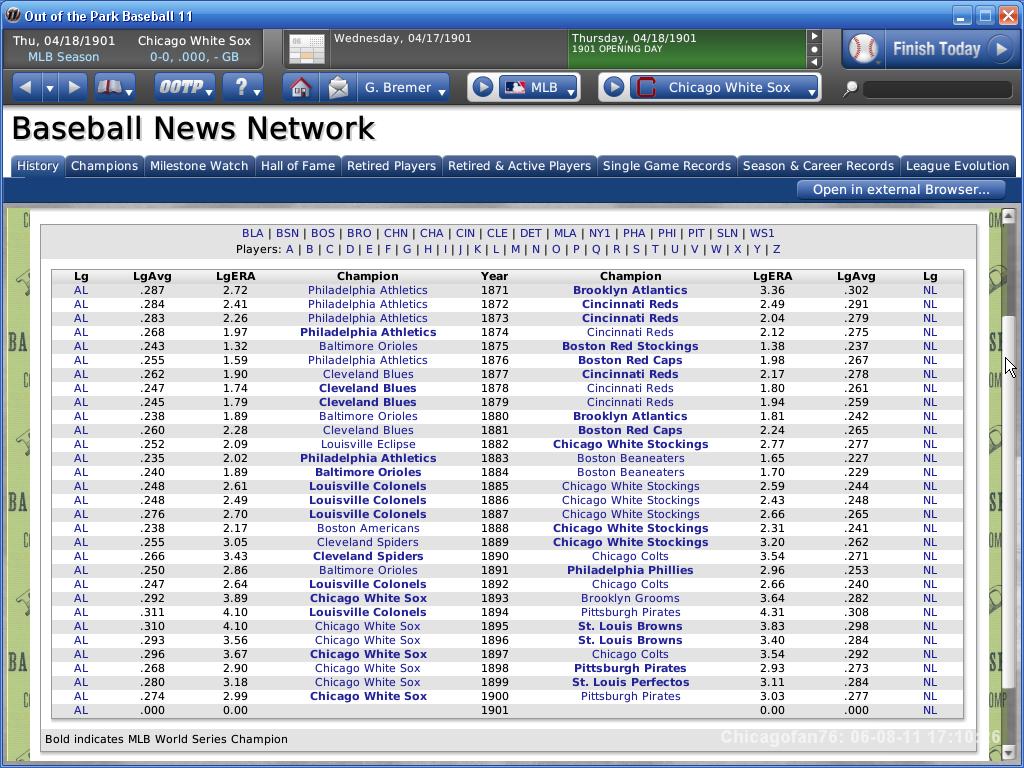Image resolution: width=1024 pixels, height=768 pixels.
Task: Click the back navigation arrow
Action: (x=25, y=88)
